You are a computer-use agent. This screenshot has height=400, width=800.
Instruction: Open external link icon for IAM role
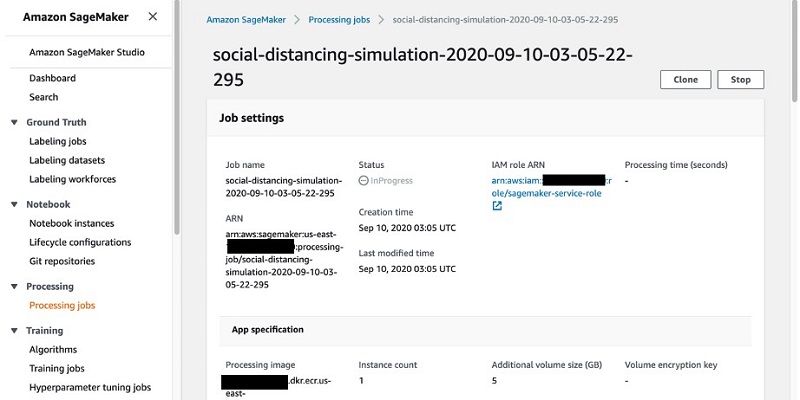(497, 206)
